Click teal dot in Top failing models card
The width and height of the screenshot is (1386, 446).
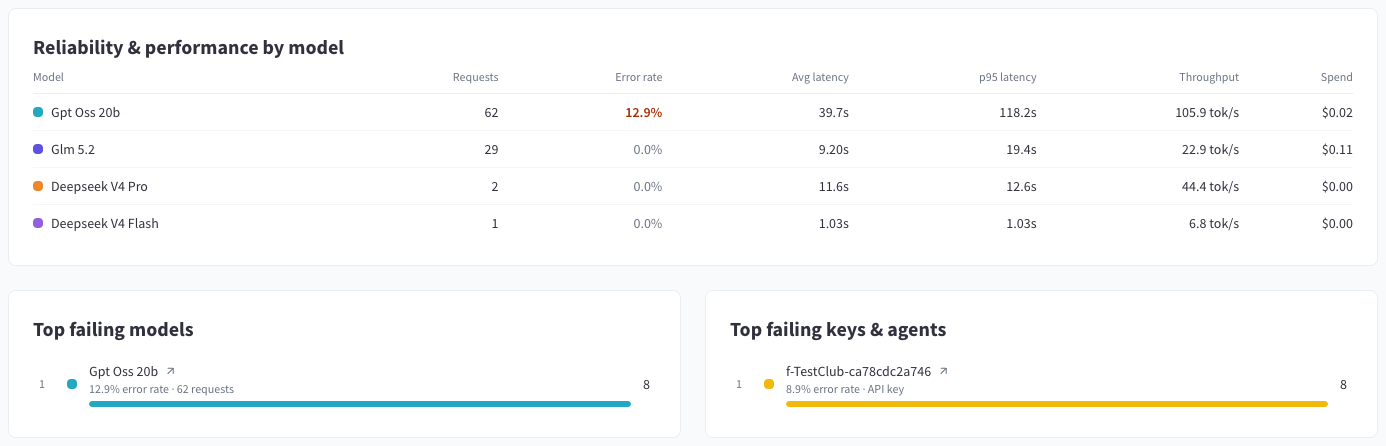(x=72, y=384)
